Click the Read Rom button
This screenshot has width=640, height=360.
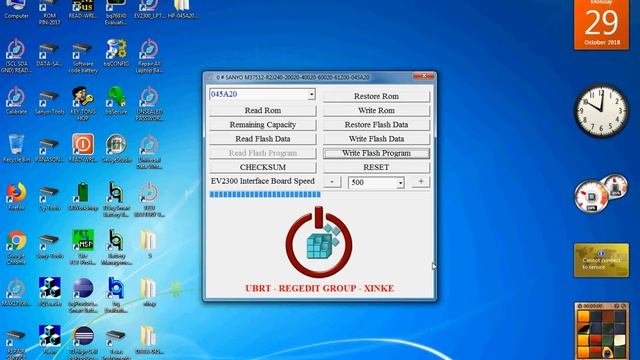pyautogui.click(x=262, y=111)
